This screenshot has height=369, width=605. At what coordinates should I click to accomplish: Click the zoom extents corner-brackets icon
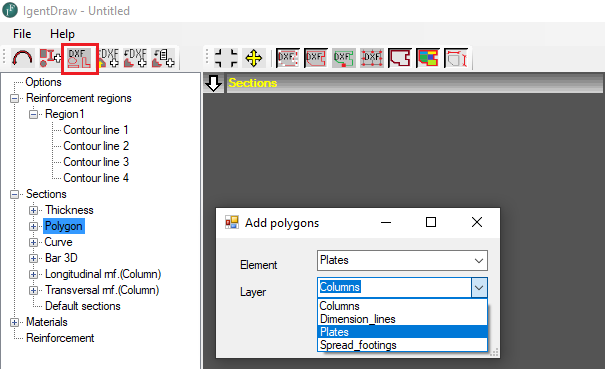click(x=226, y=58)
